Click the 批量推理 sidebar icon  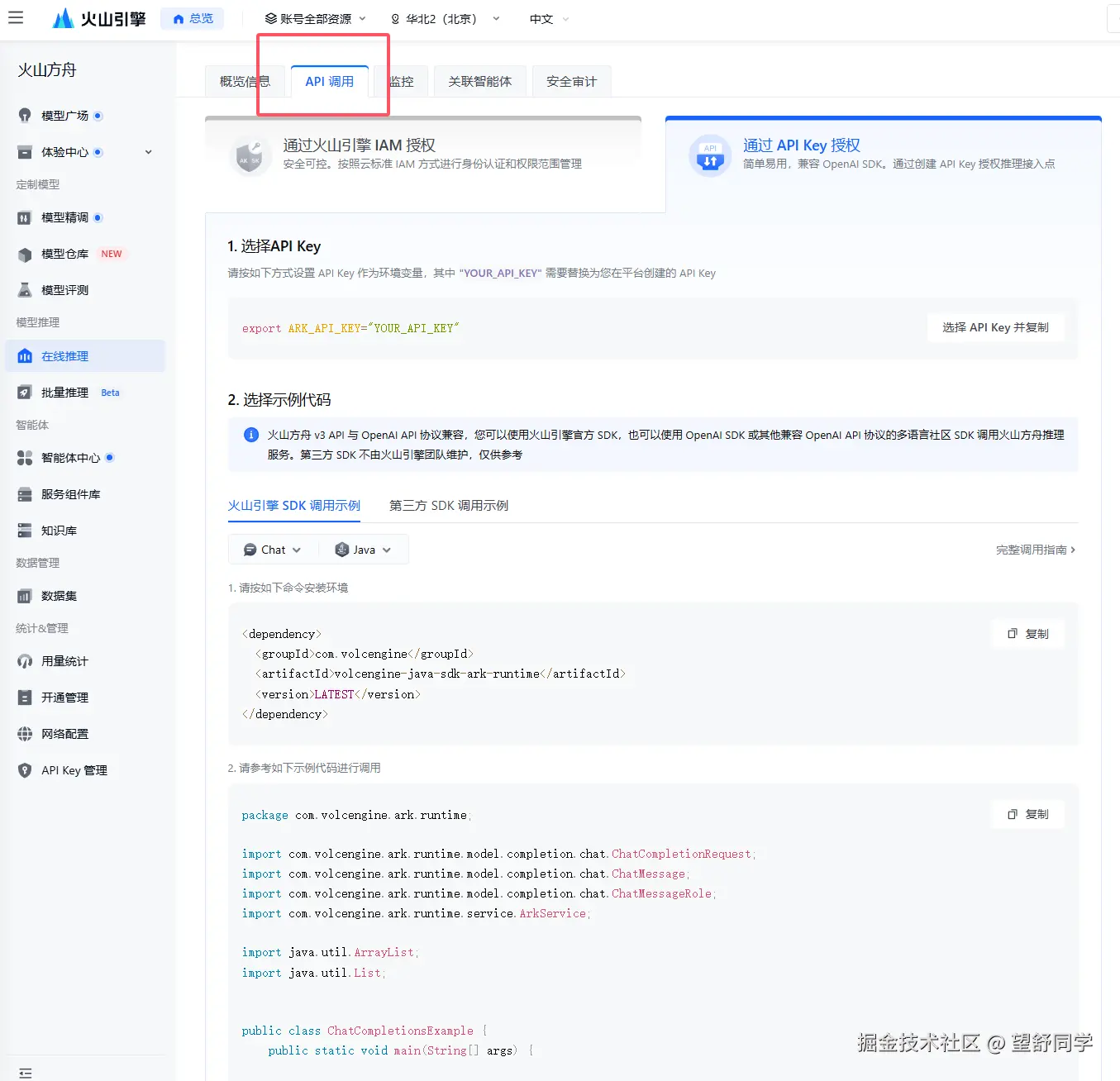click(x=25, y=393)
